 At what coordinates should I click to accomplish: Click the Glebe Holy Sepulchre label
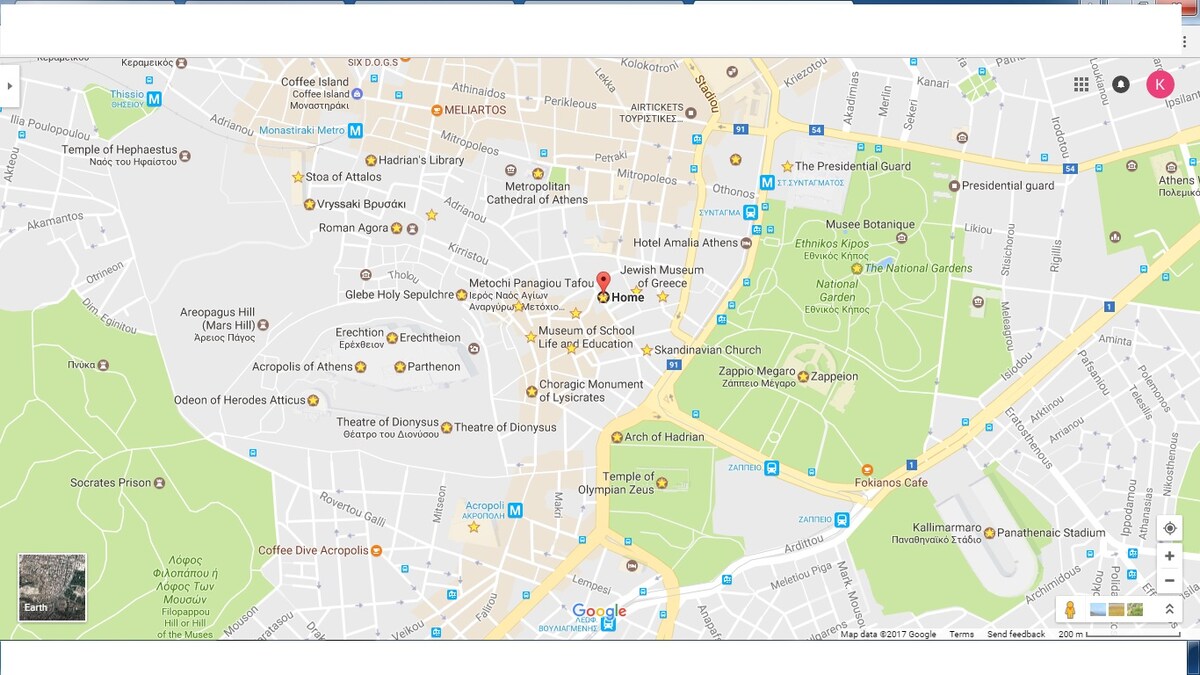point(399,295)
